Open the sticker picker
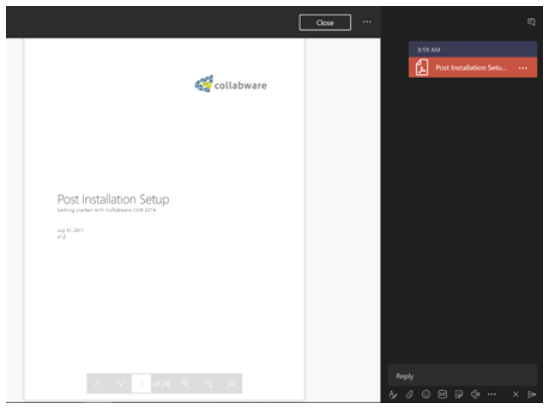Viewport: 552px width, 410px height. pyautogui.click(x=458, y=394)
